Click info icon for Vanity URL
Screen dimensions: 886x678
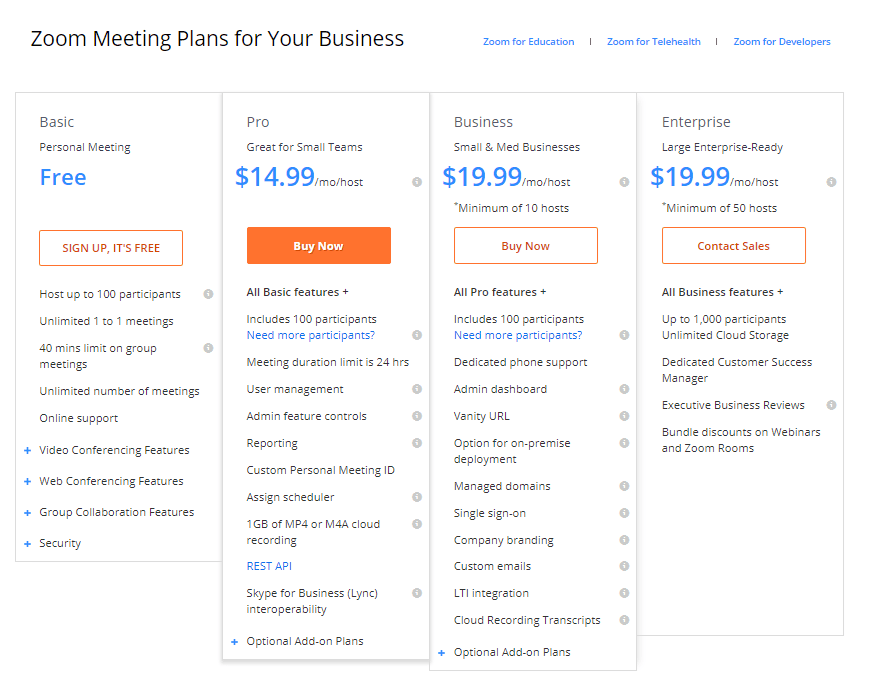(624, 416)
